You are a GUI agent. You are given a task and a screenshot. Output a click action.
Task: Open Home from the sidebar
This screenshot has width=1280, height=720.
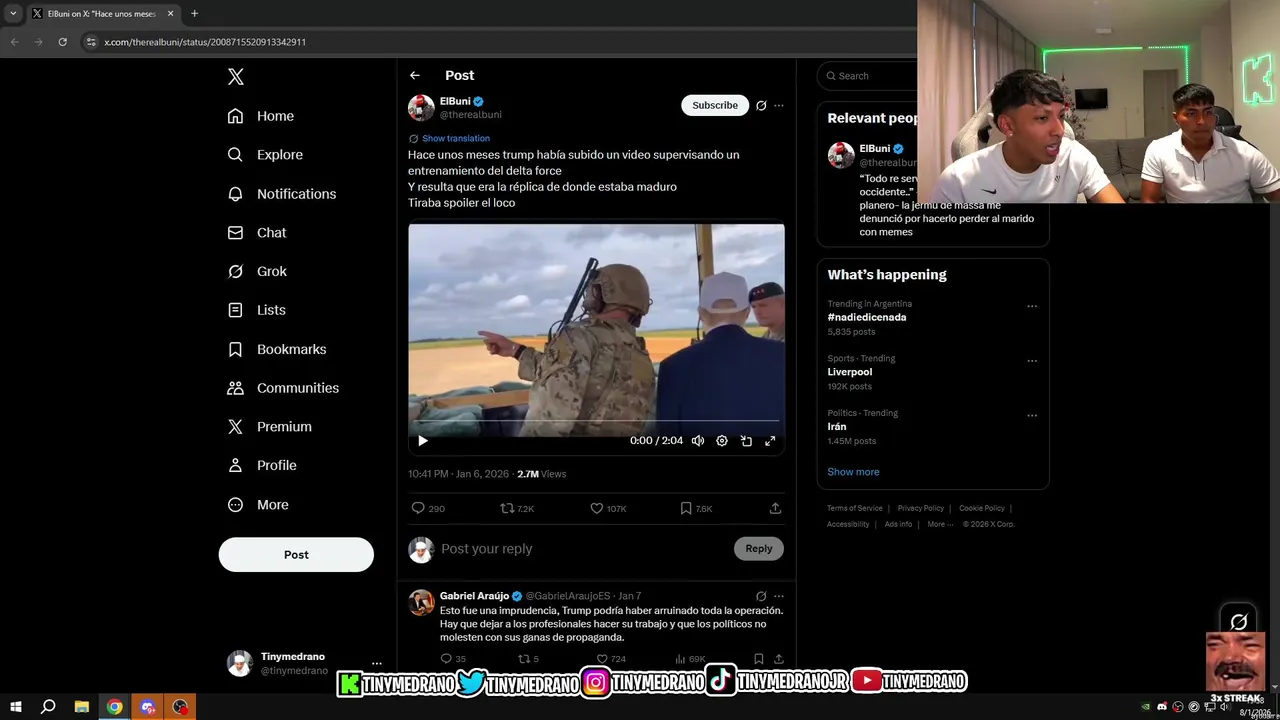[261, 116]
